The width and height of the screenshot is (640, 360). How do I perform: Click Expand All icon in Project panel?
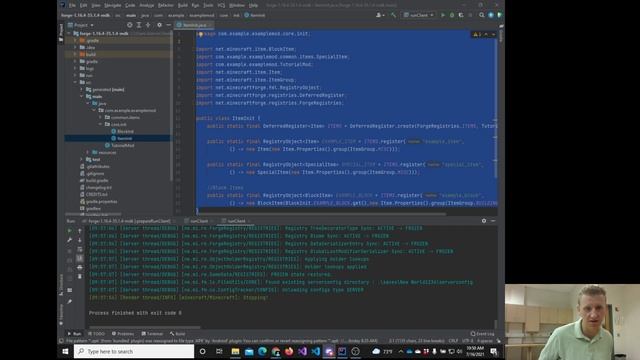click(x=139, y=25)
